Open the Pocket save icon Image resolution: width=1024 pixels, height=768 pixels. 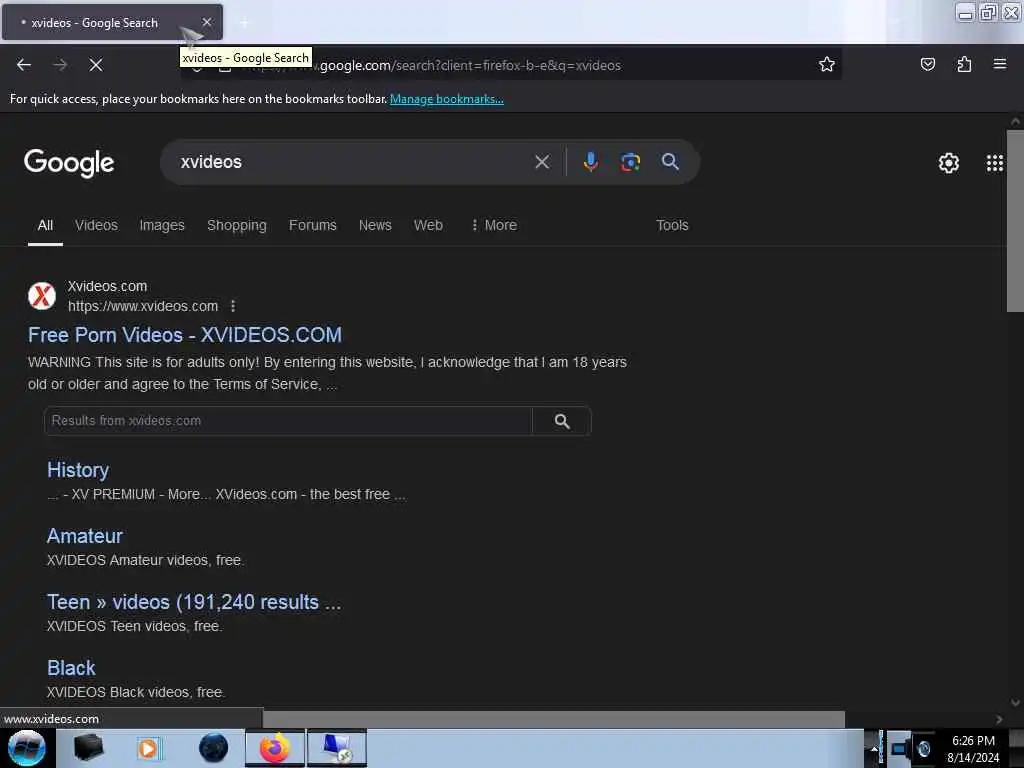(x=927, y=64)
